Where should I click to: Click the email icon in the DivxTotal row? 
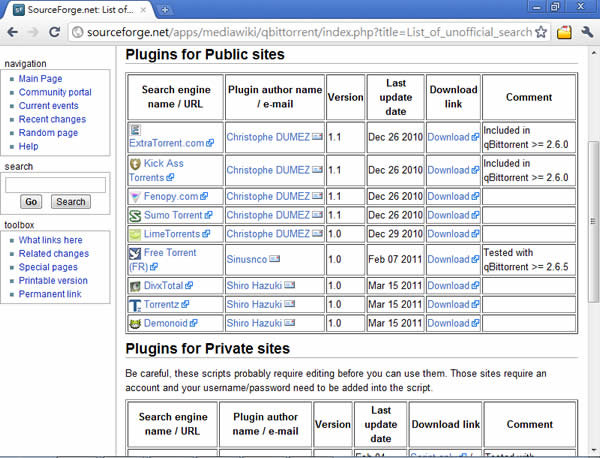[x=290, y=285]
